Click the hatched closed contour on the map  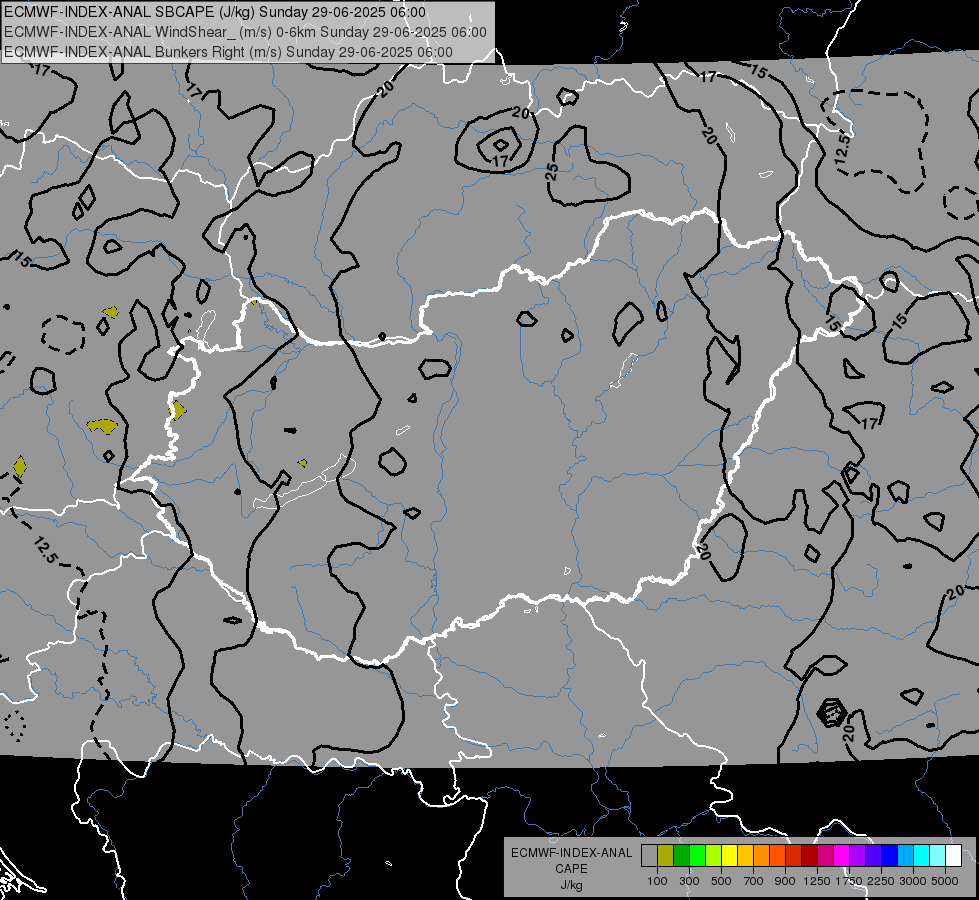(x=831, y=712)
